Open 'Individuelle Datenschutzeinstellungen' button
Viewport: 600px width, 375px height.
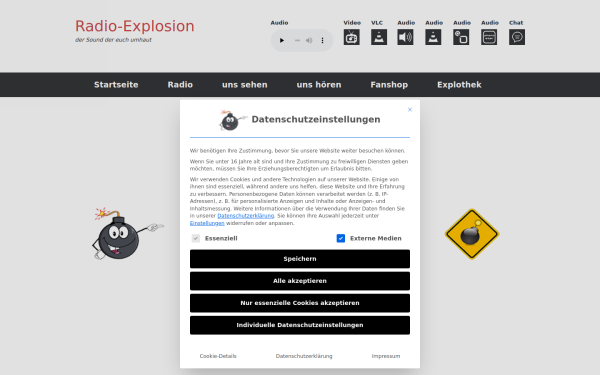pyautogui.click(x=300, y=325)
